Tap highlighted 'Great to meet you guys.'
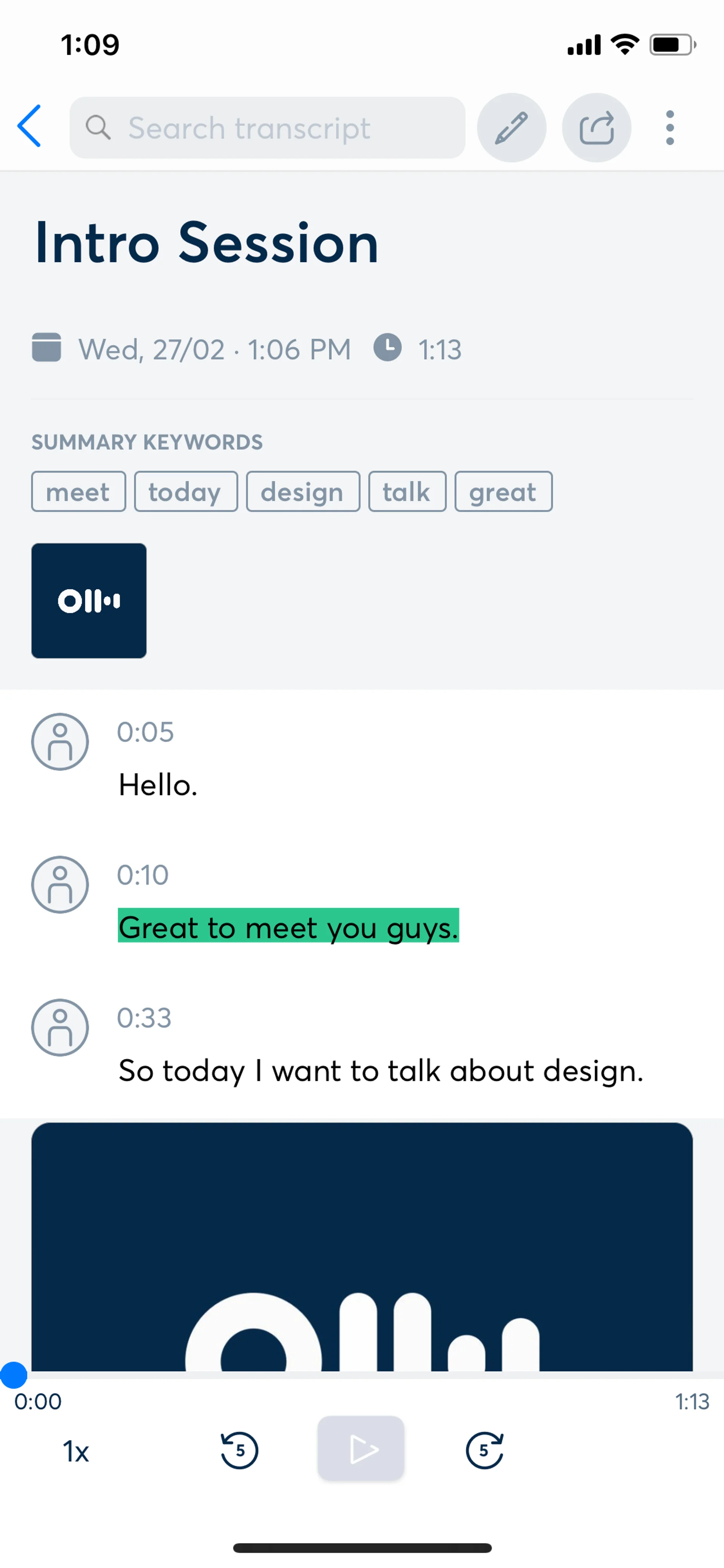This screenshot has width=724, height=1568. [x=288, y=926]
